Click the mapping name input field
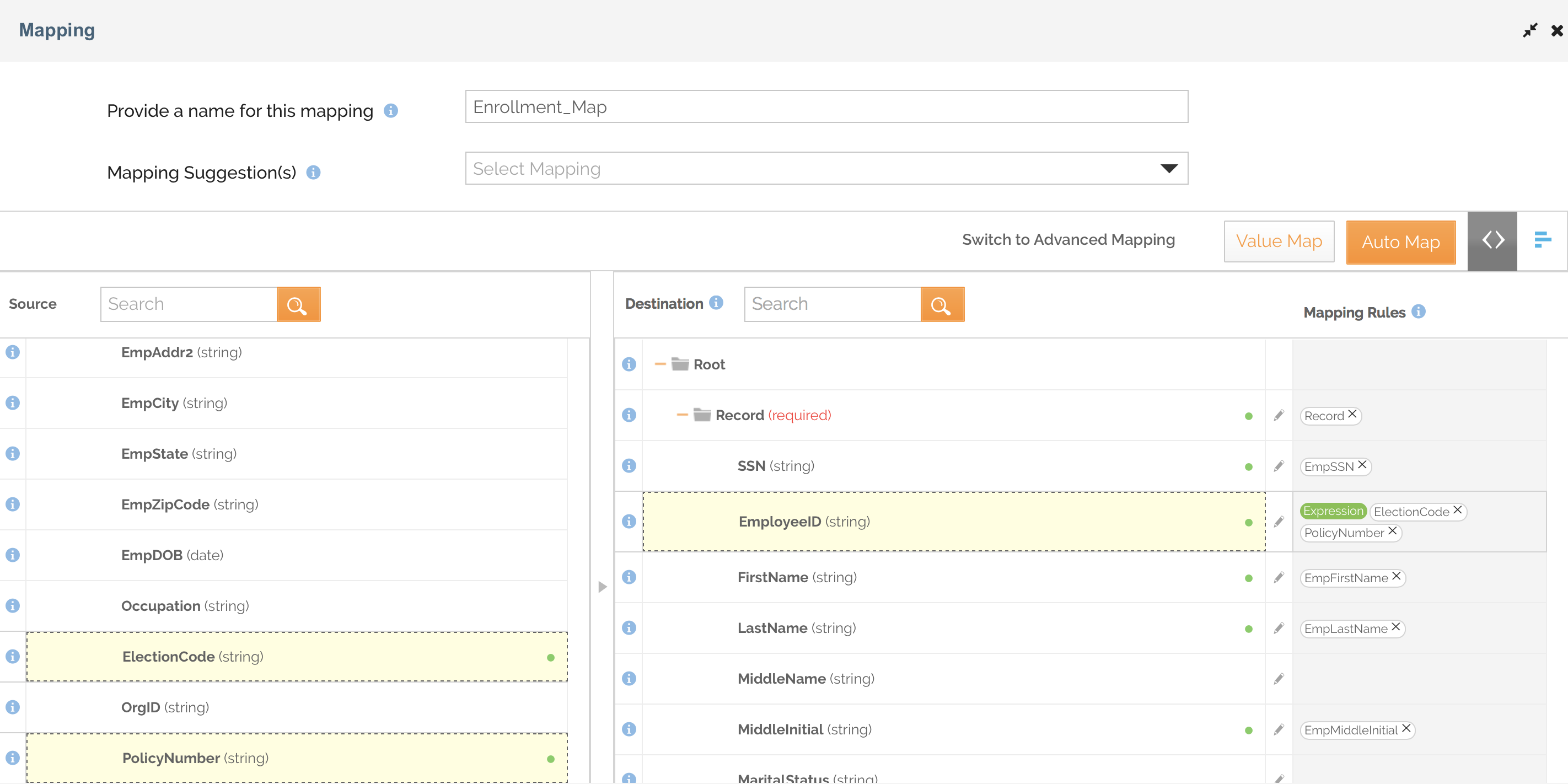Viewport: 1568px width, 784px height. point(826,107)
